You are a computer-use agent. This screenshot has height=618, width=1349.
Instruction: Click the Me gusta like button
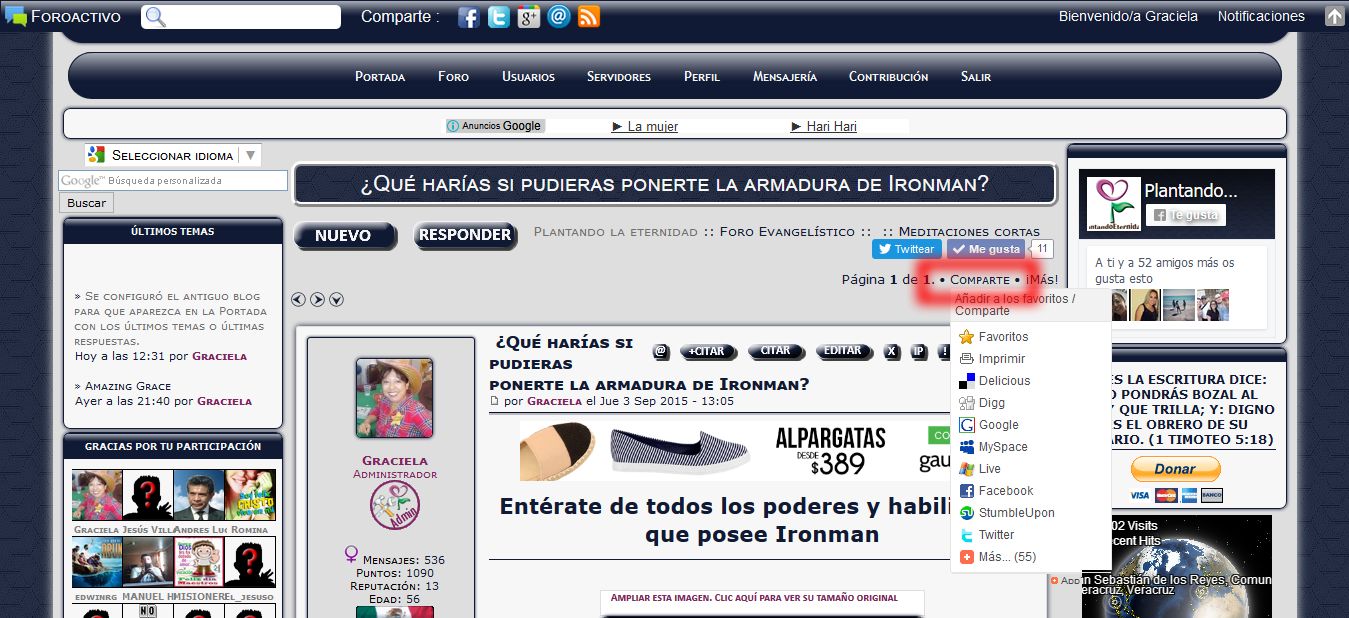click(986, 249)
